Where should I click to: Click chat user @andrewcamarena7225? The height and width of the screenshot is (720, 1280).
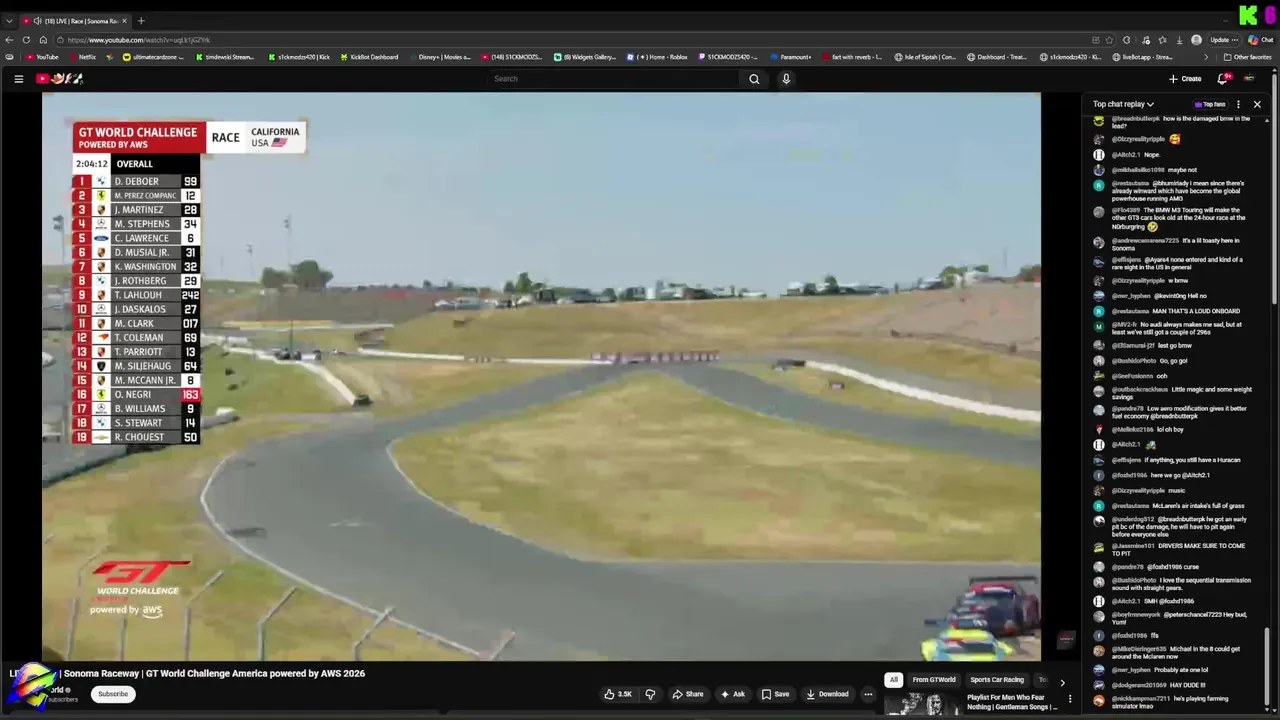click(x=1146, y=241)
